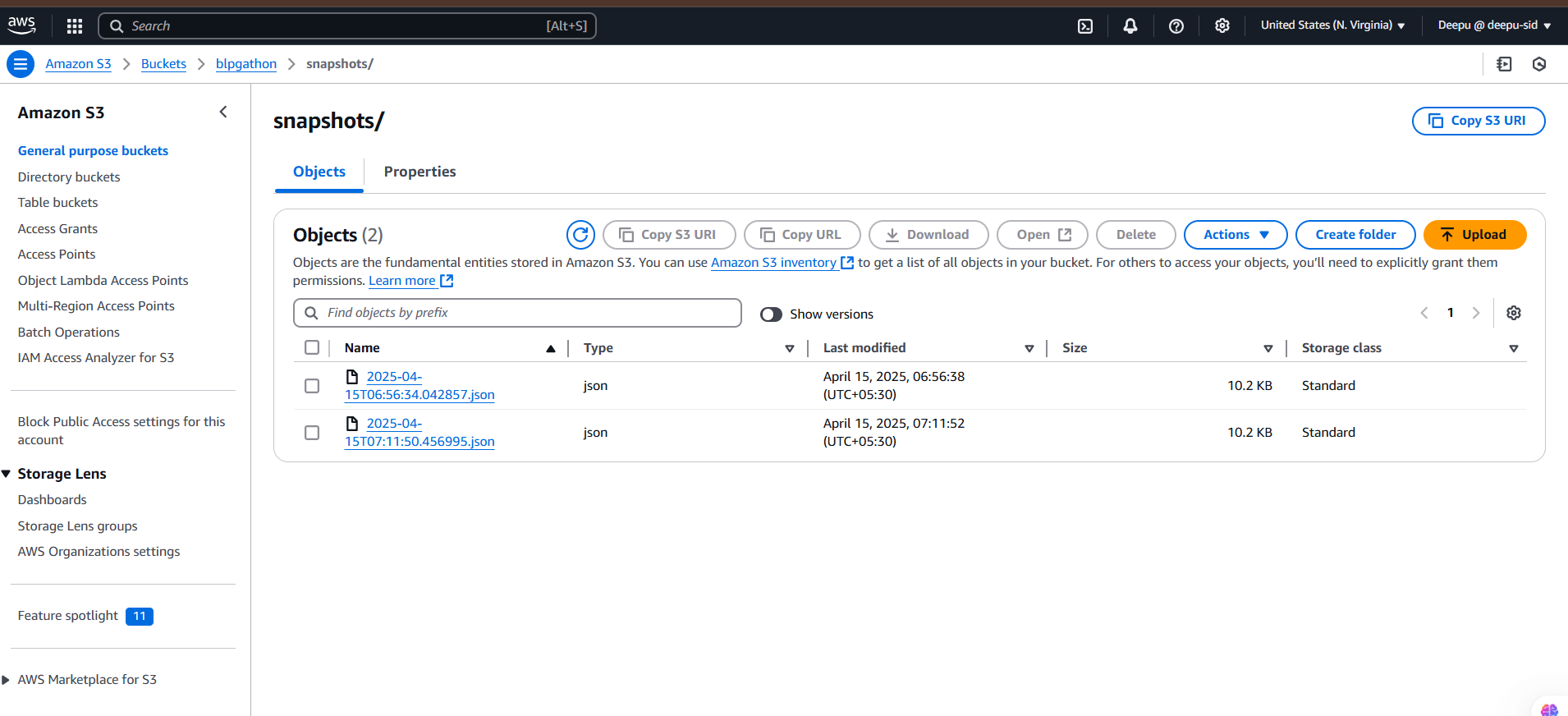1568x716 pixels.
Task: Go to the previous page arrow
Action: tap(1424, 313)
